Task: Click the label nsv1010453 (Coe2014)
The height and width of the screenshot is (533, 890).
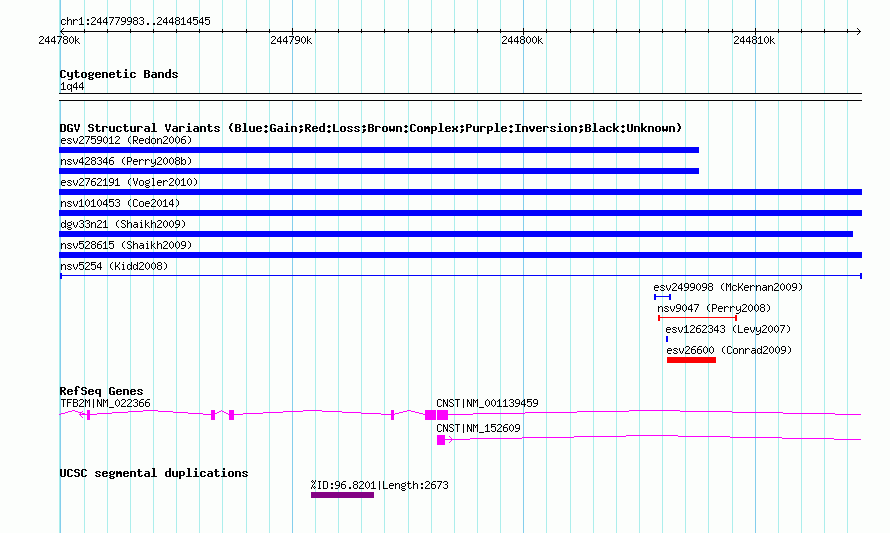Action: click(x=120, y=203)
